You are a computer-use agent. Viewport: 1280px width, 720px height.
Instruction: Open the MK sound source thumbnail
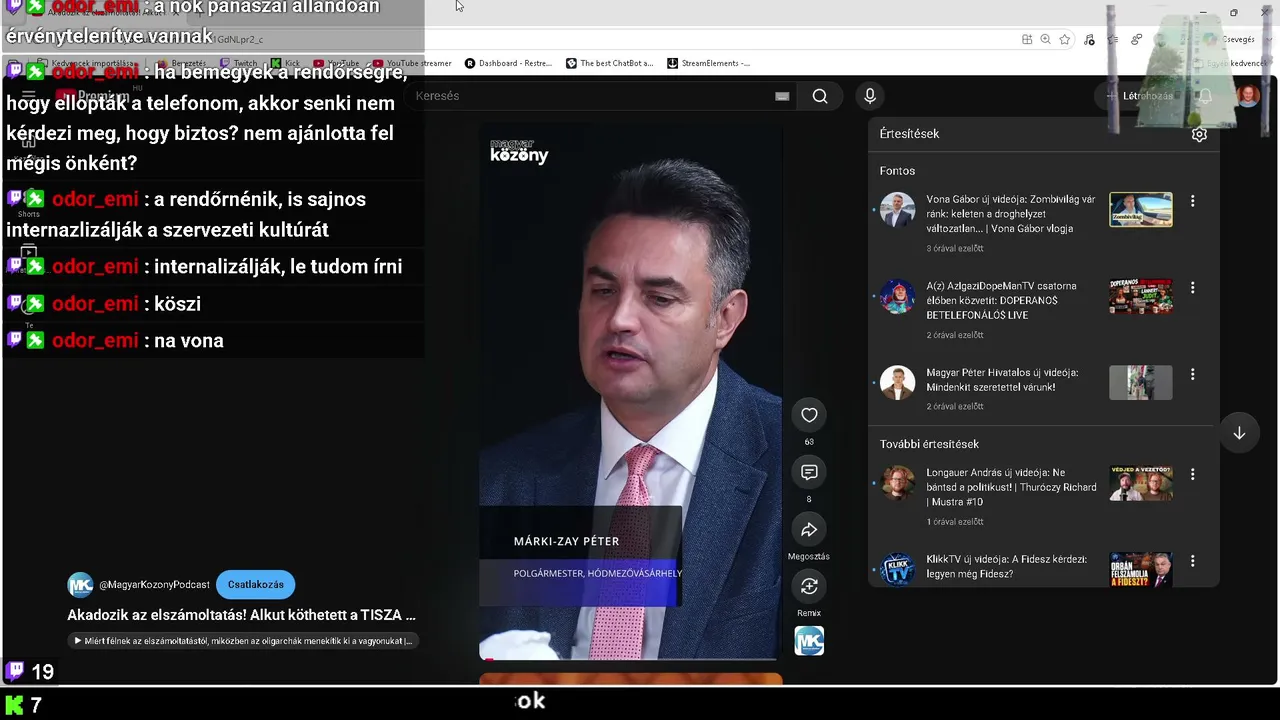[809, 641]
